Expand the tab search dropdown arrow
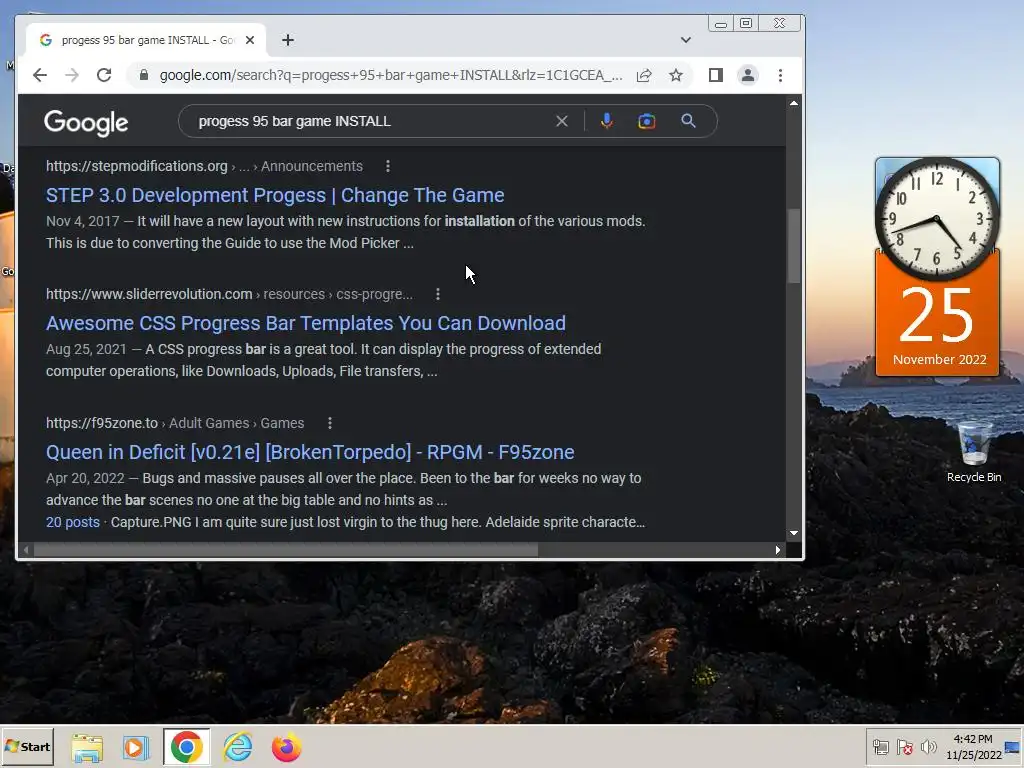Viewport: 1024px width, 768px height. pyautogui.click(x=686, y=40)
